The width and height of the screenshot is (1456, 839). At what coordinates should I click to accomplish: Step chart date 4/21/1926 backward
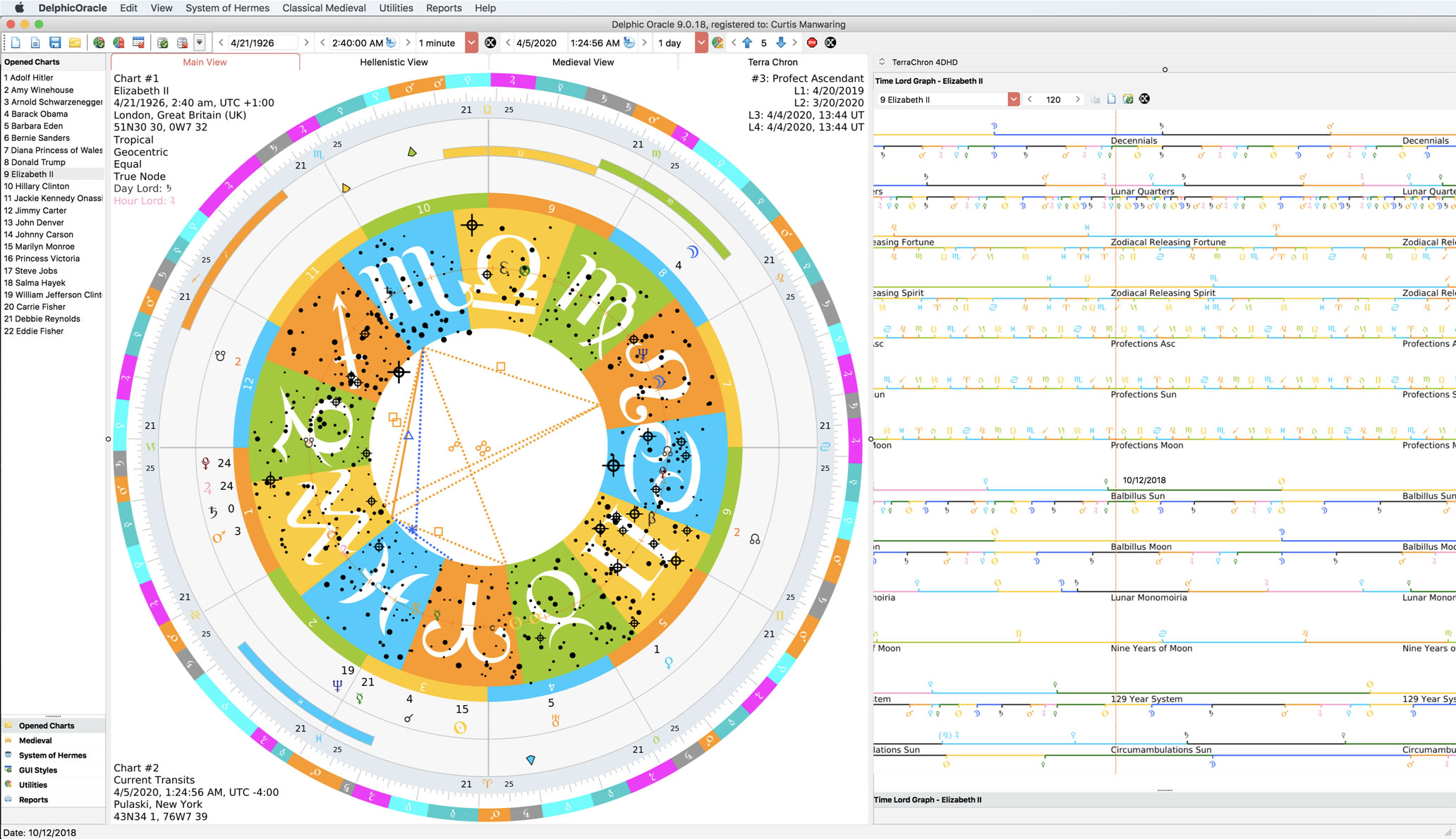(221, 43)
